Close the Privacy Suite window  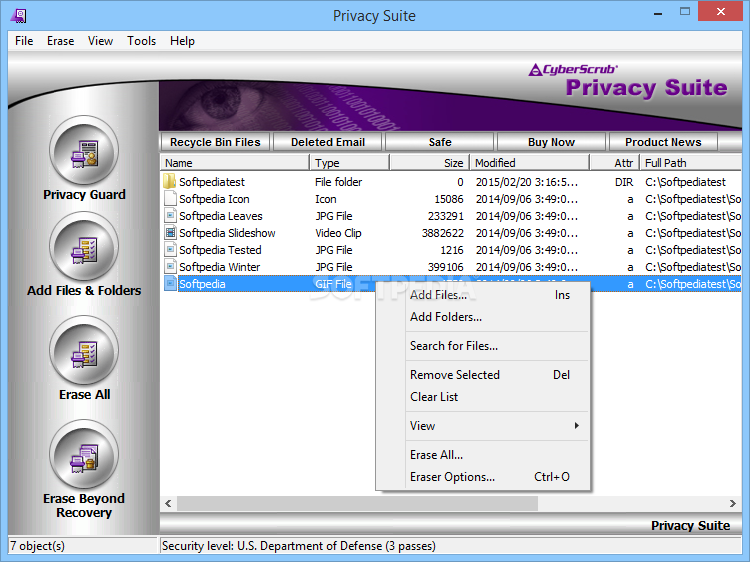tap(720, 11)
